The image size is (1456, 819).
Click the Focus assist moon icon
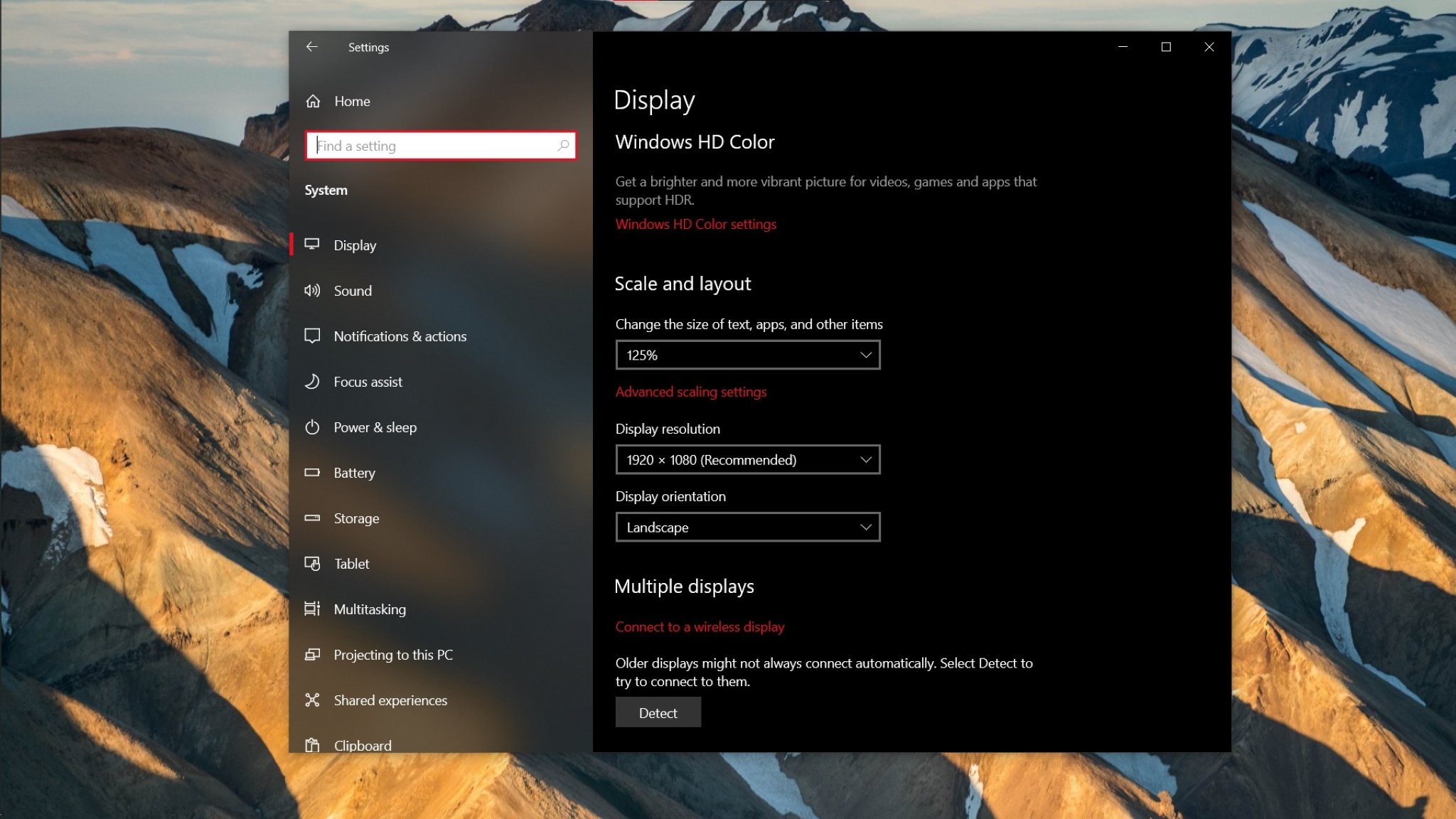(x=312, y=382)
